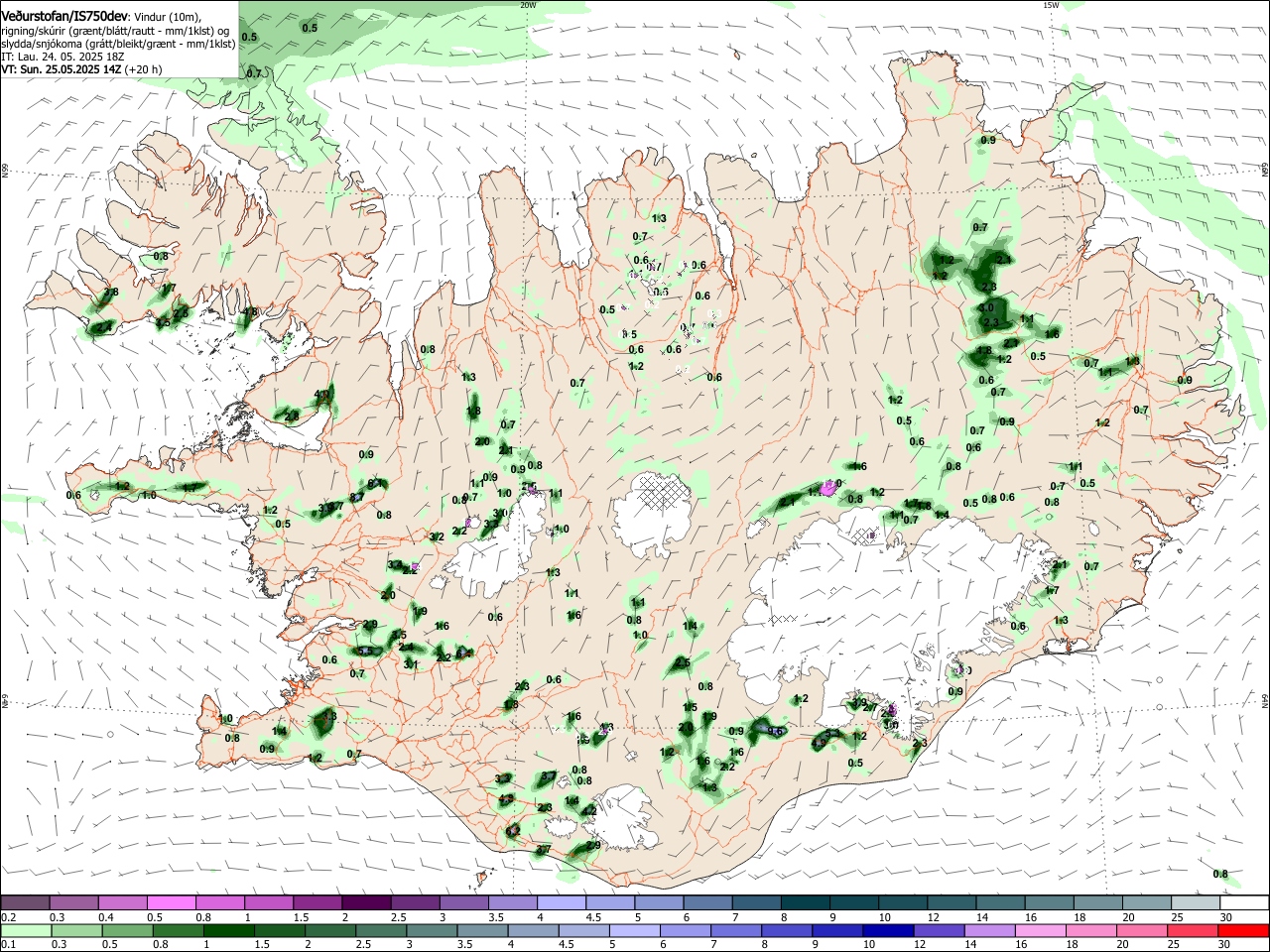Screen dimensions: 1270x952
Task: Pick lower legend swatch between 1 and 1.5
Action: tap(229, 931)
